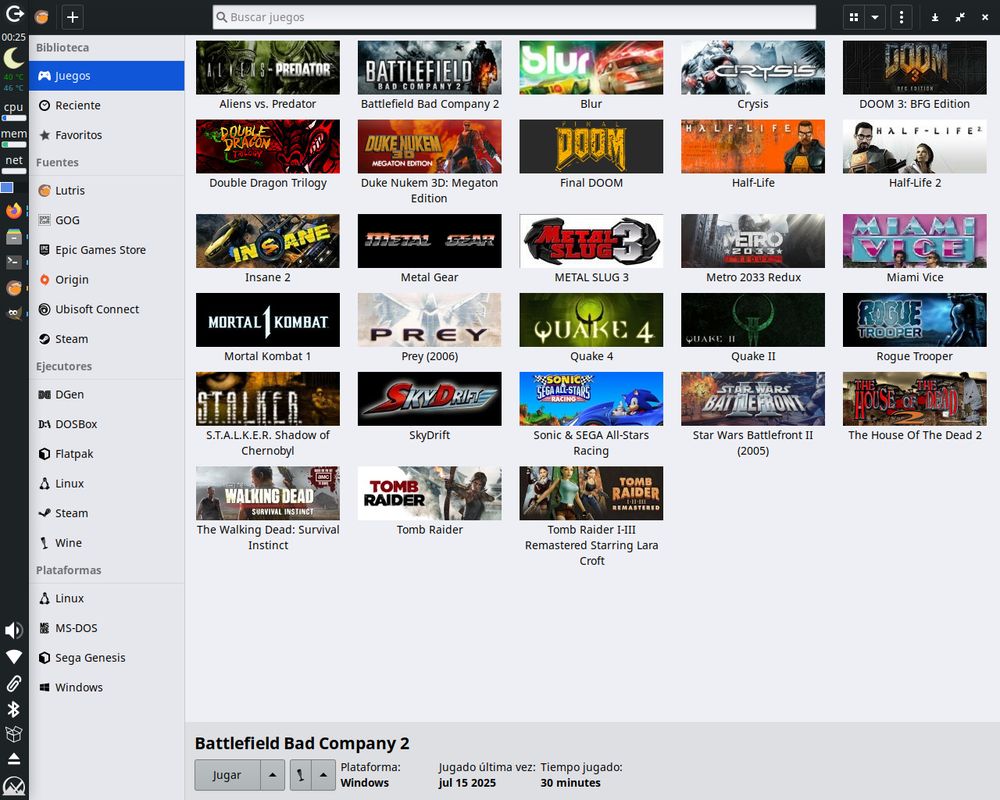Switch to the grid view button
Viewport: 1000px width, 800px height.
tap(853, 17)
